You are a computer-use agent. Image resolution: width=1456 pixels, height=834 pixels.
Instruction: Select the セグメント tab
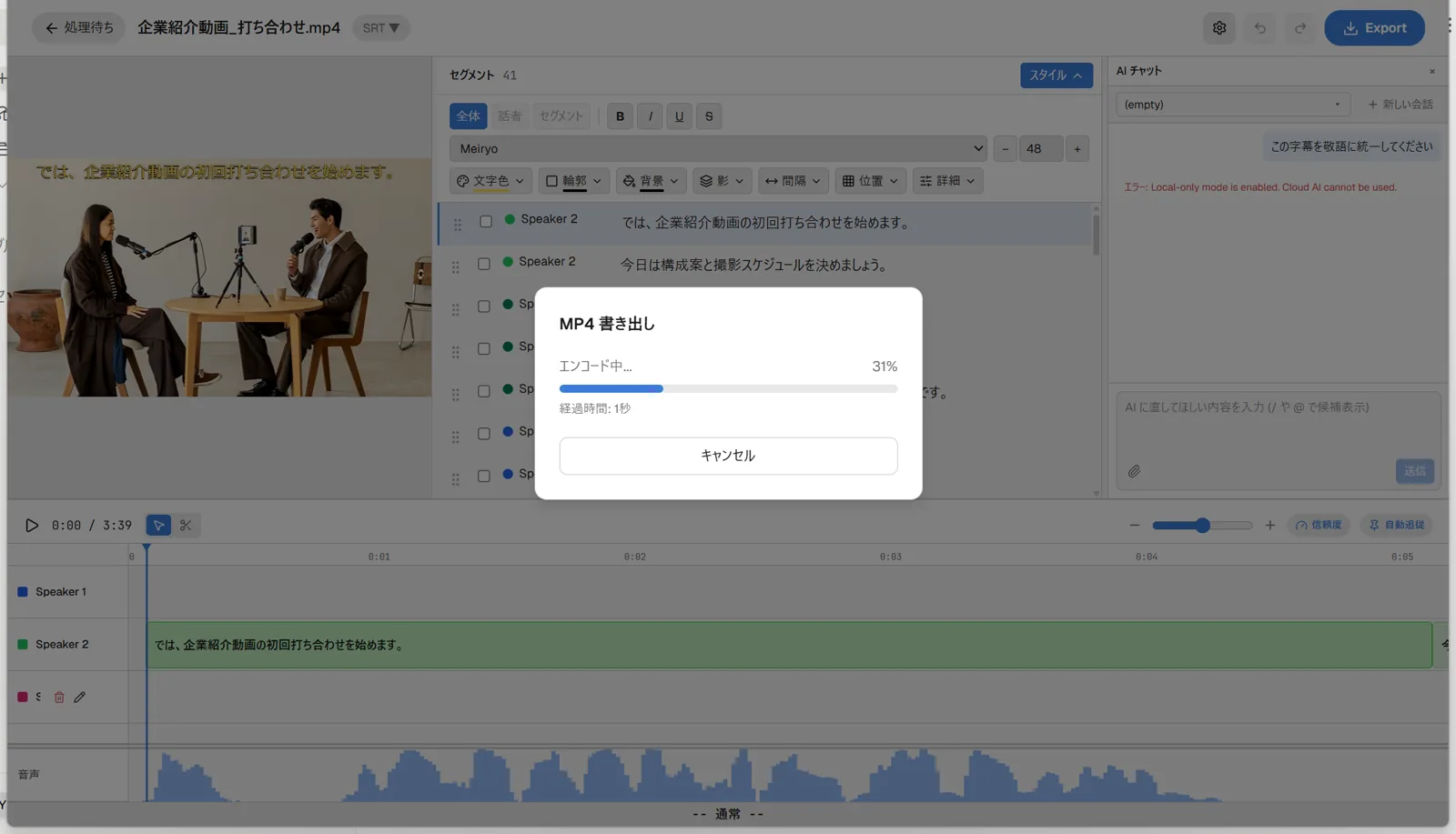click(x=561, y=116)
